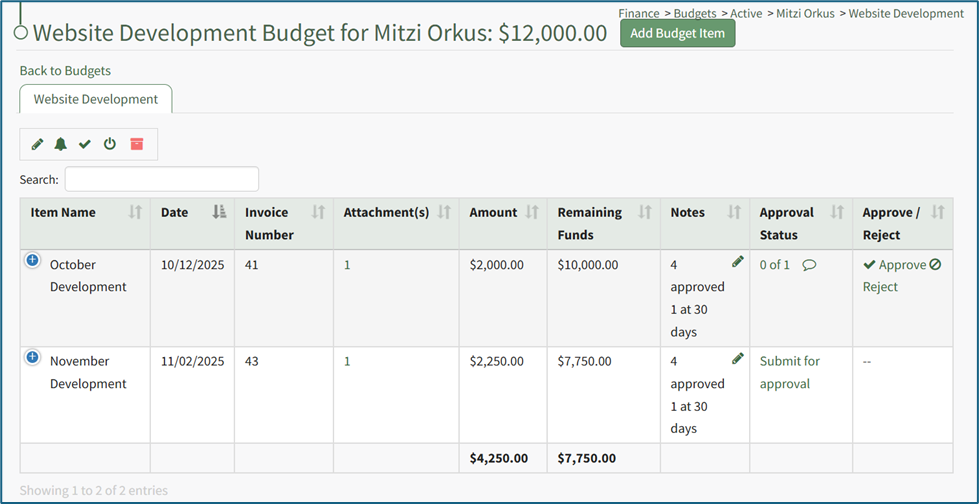Click the power icon in toolbar
This screenshot has height=504, width=979.
[110, 144]
